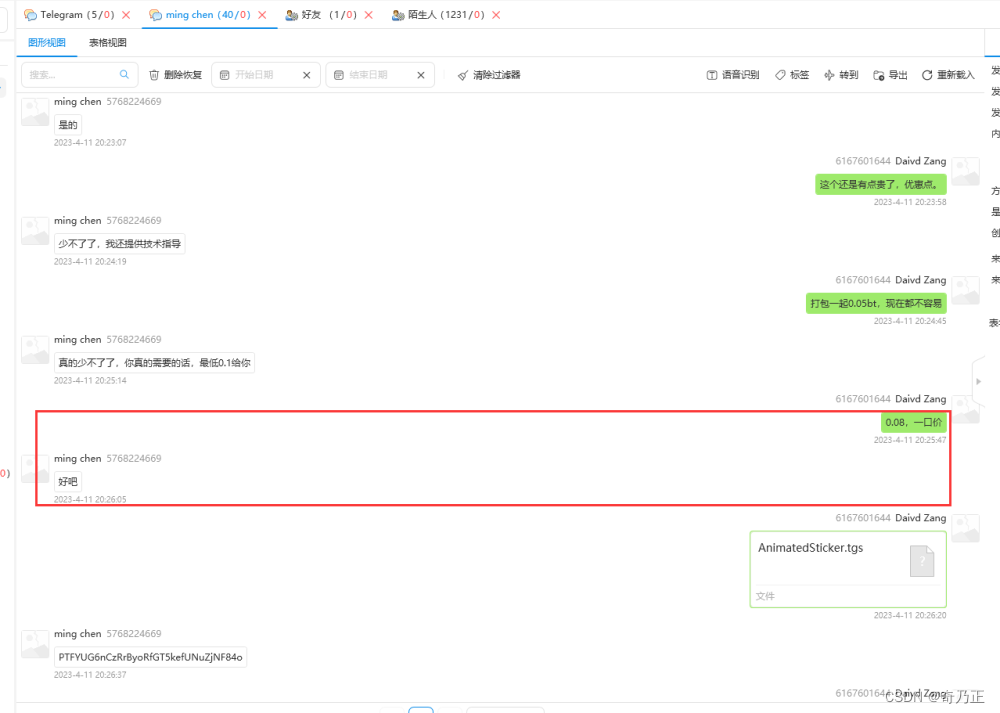Image resolution: width=1000 pixels, height=713 pixels.
Task: Select message 这个还是有点贵了，优惠点。
Action: click(881, 184)
